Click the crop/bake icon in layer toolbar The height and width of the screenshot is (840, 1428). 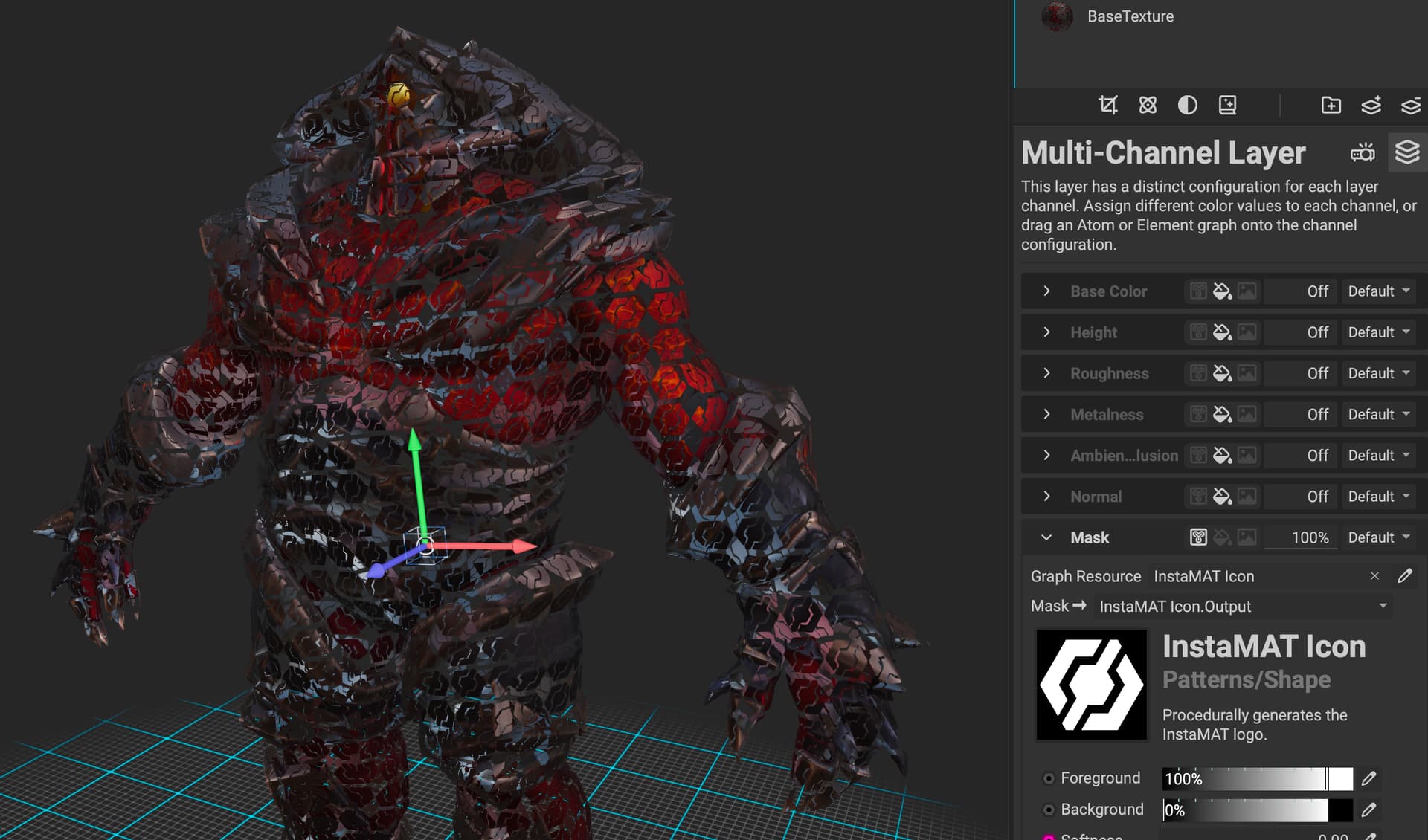[x=1108, y=105]
